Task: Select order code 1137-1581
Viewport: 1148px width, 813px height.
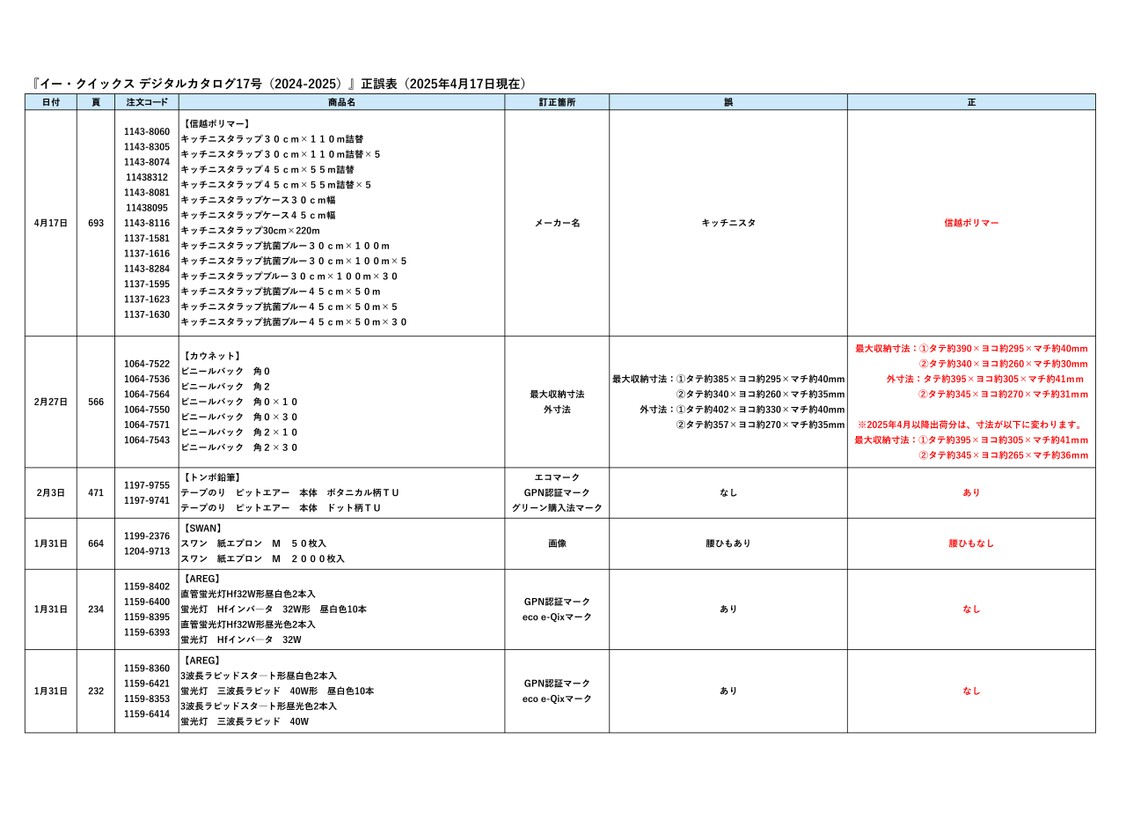Action: coord(146,238)
